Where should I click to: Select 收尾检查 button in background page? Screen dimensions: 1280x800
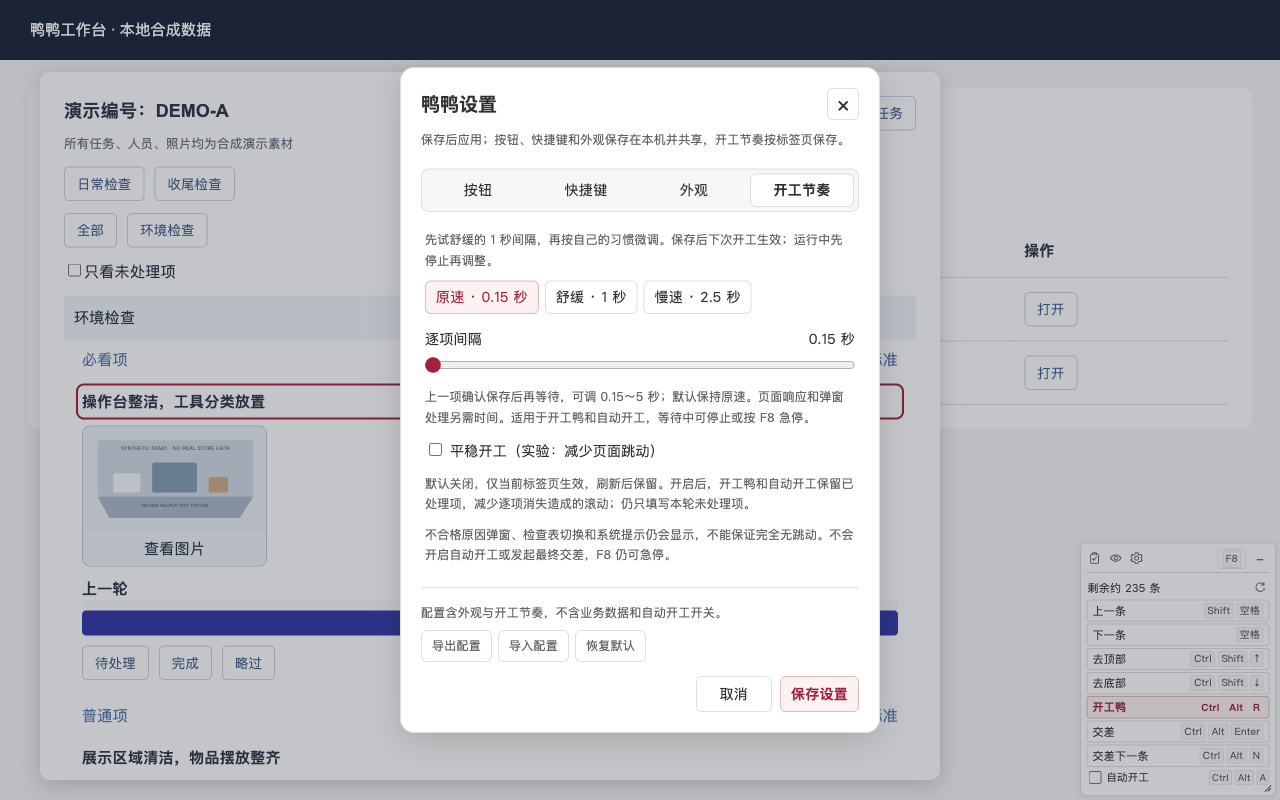click(x=195, y=184)
